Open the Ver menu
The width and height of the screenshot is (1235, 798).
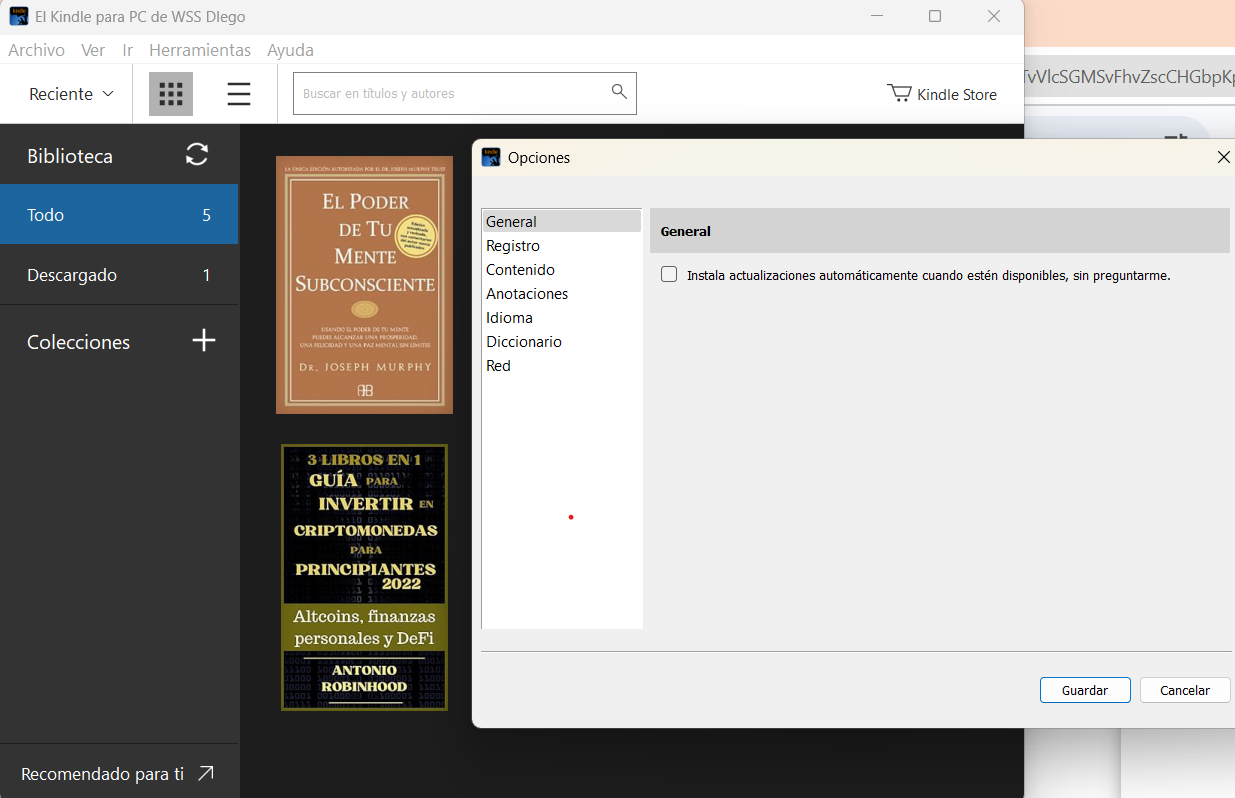pyautogui.click(x=93, y=50)
